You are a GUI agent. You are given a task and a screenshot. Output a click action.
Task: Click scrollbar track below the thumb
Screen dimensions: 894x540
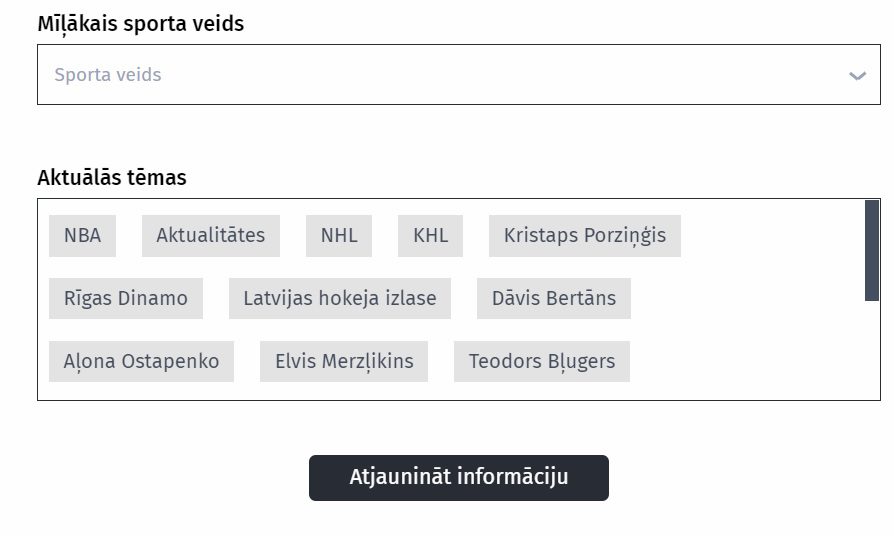871,350
